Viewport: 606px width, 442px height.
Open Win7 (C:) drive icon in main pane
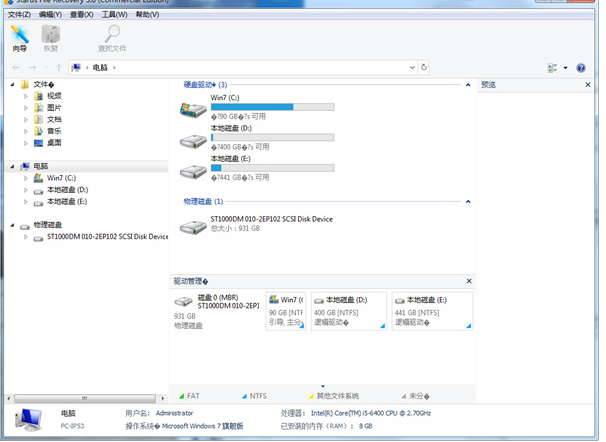193,110
